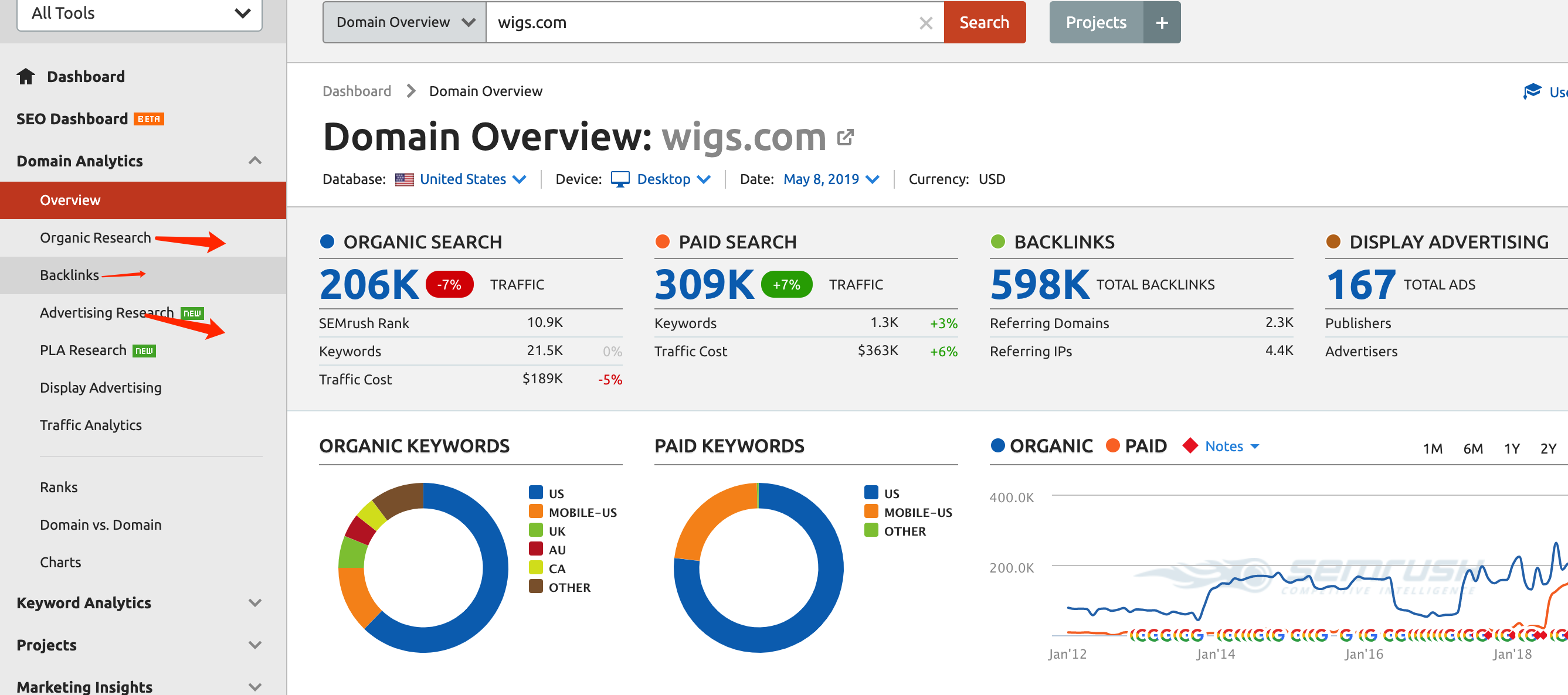Open Charts in sidebar
This screenshot has width=1568, height=695.
click(x=60, y=563)
